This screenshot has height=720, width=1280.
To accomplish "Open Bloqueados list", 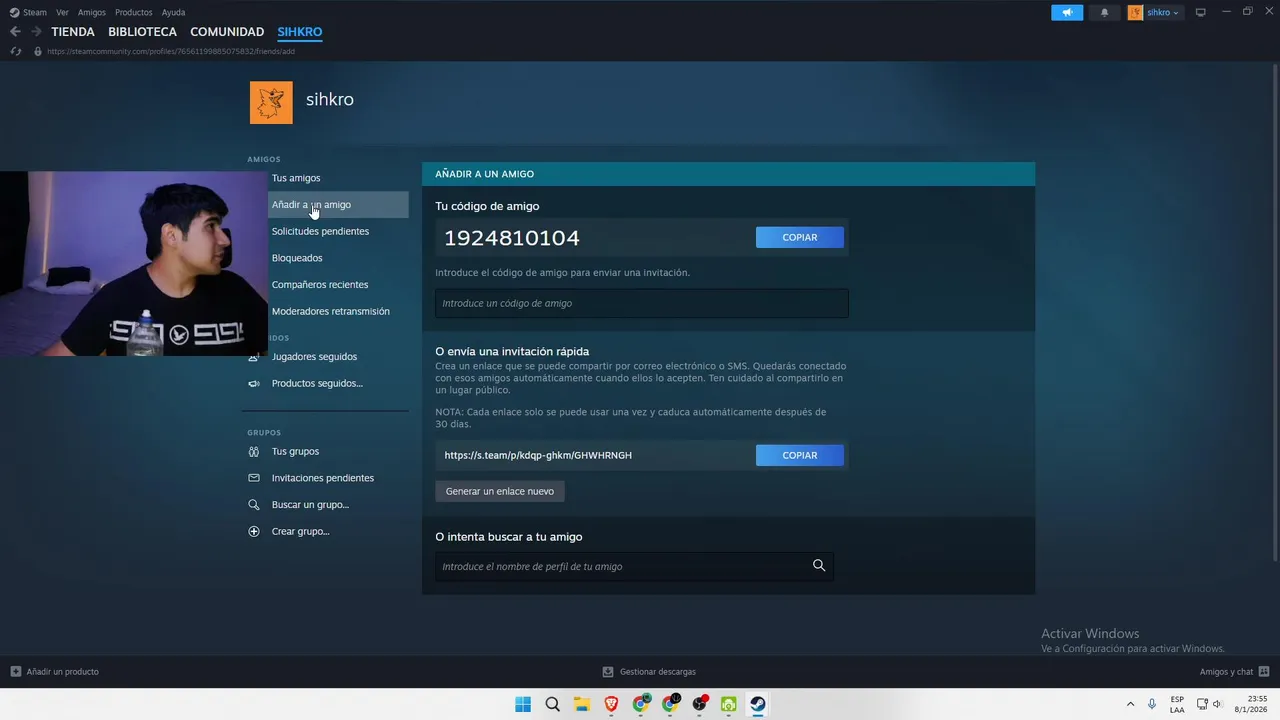I will [x=297, y=258].
